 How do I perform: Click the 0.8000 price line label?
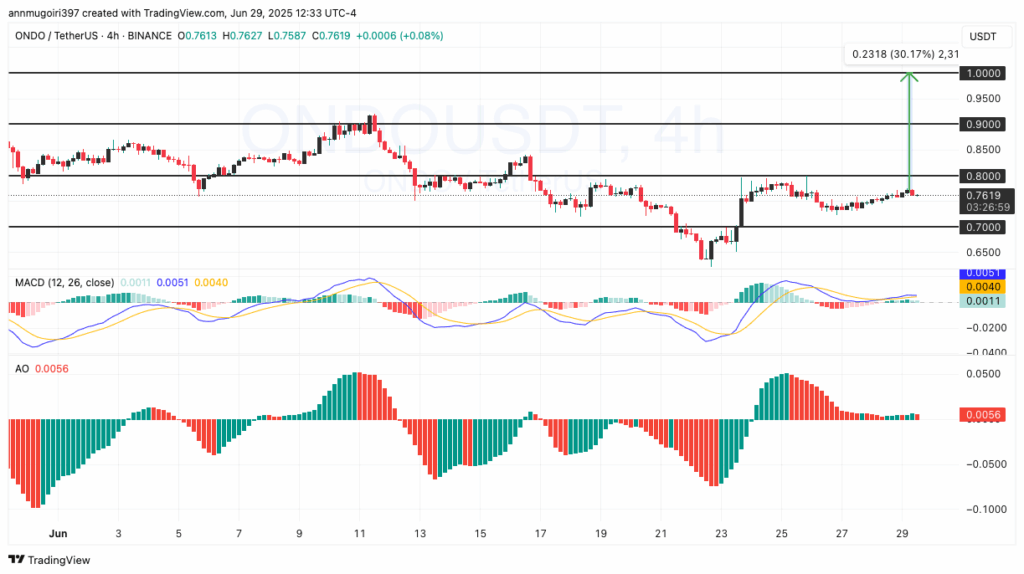(x=982, y=176)
